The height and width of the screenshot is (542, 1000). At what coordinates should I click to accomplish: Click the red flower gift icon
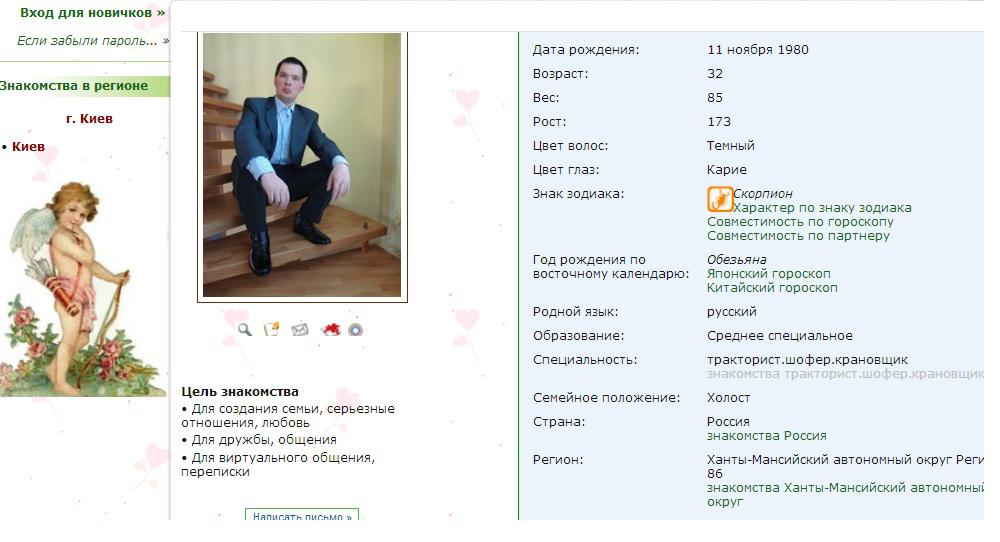[331, 330]
